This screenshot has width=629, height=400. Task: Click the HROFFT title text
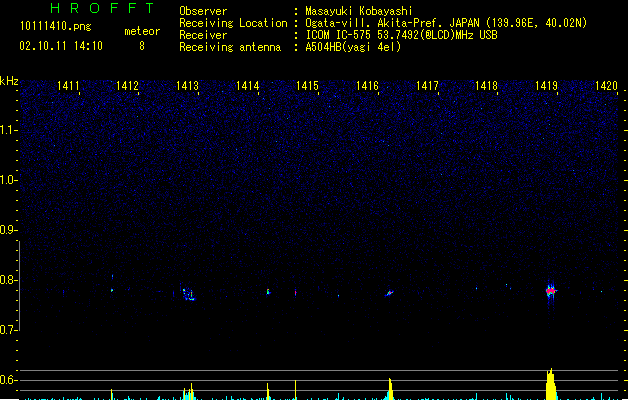103,8
